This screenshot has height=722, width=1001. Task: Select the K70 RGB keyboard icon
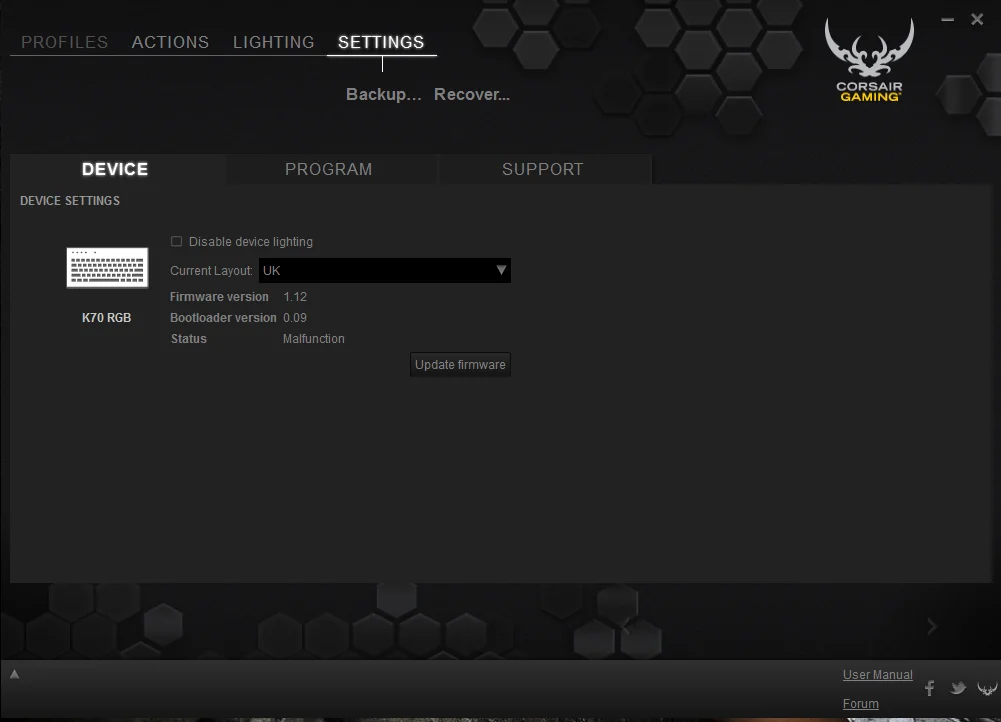(x=107, y=267)
